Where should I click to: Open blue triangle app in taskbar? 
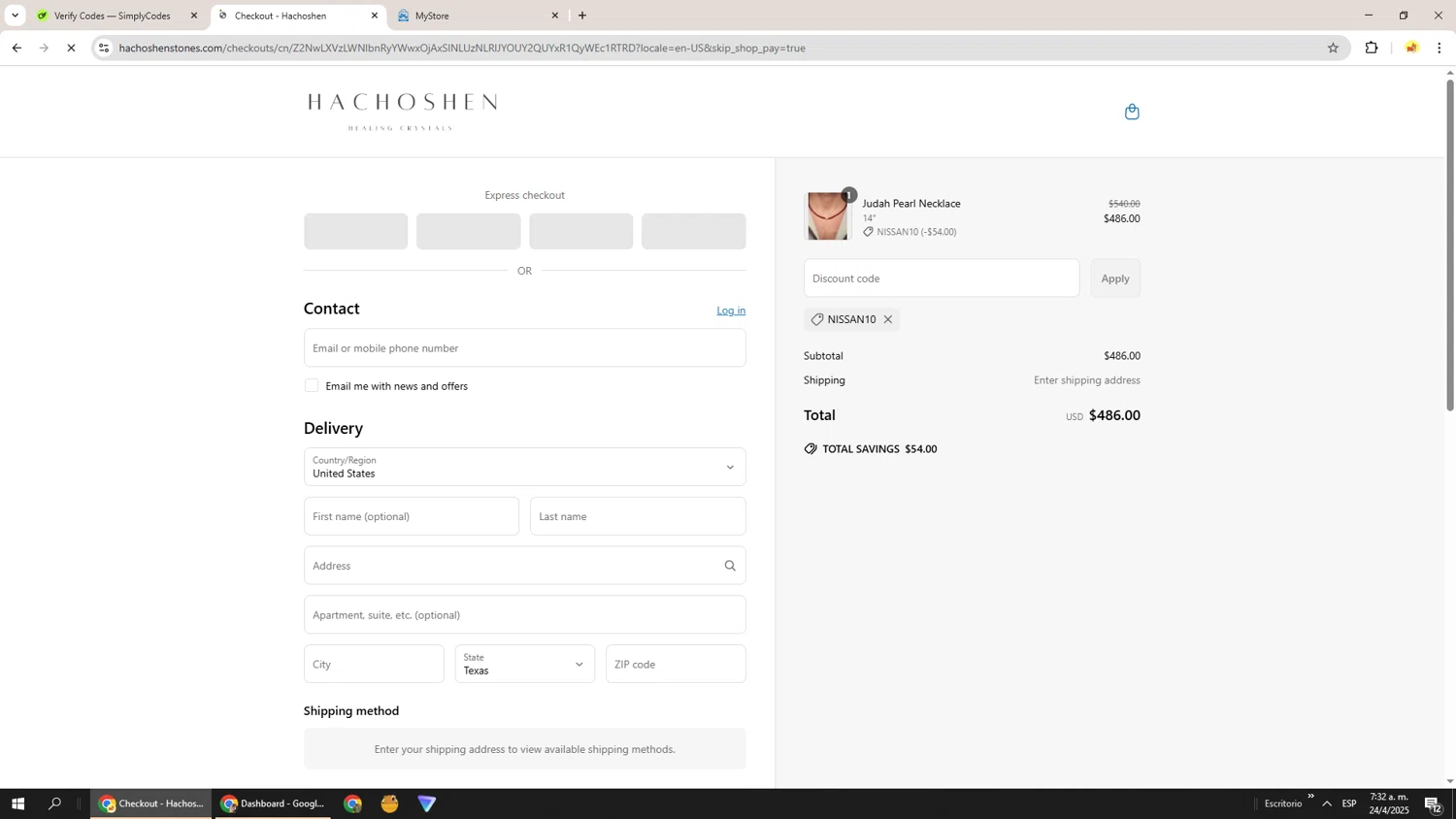(x=427, y=803)
